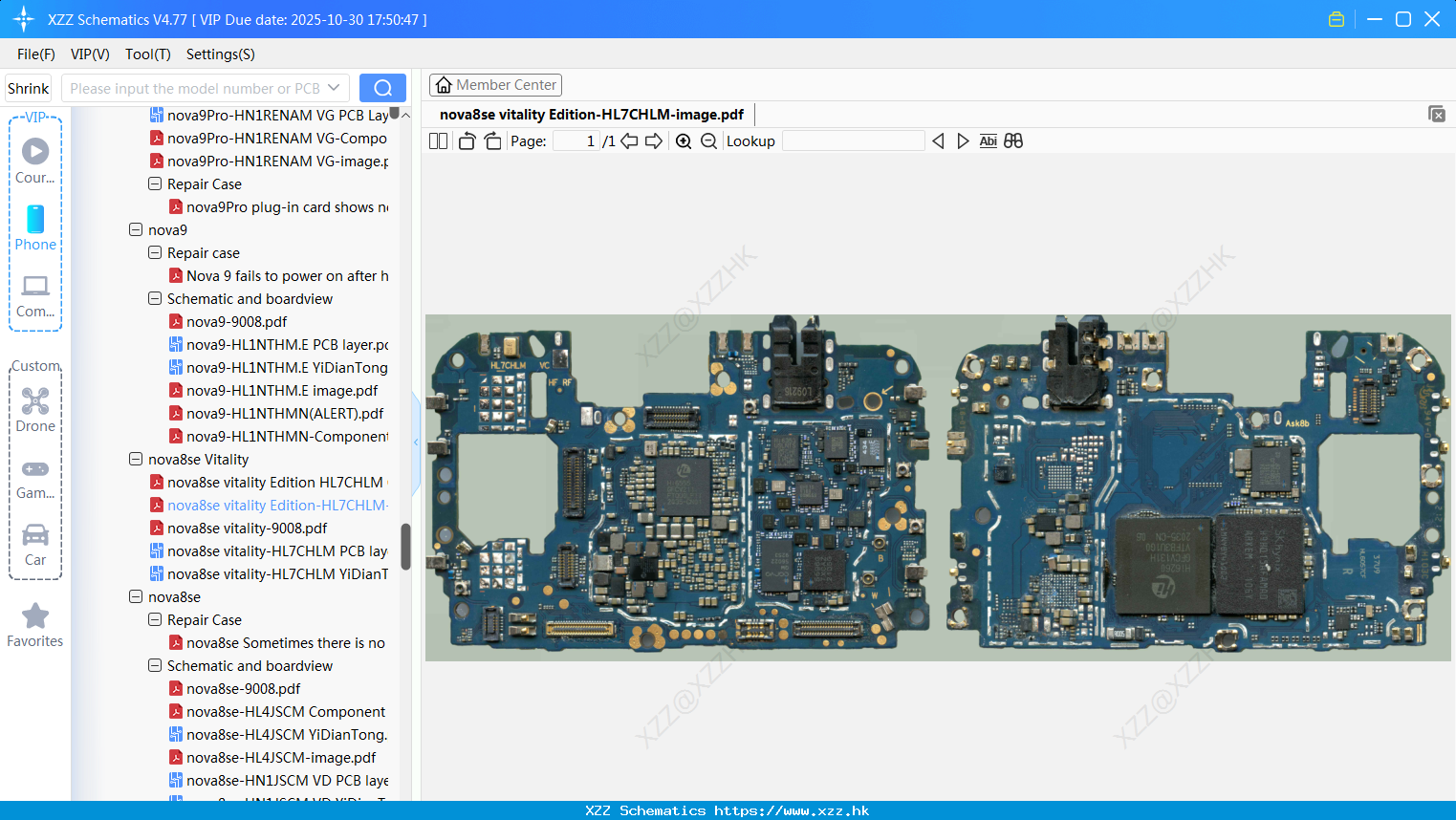Click the search magnifier button
1456x820 pixels.
pos(382,88)
